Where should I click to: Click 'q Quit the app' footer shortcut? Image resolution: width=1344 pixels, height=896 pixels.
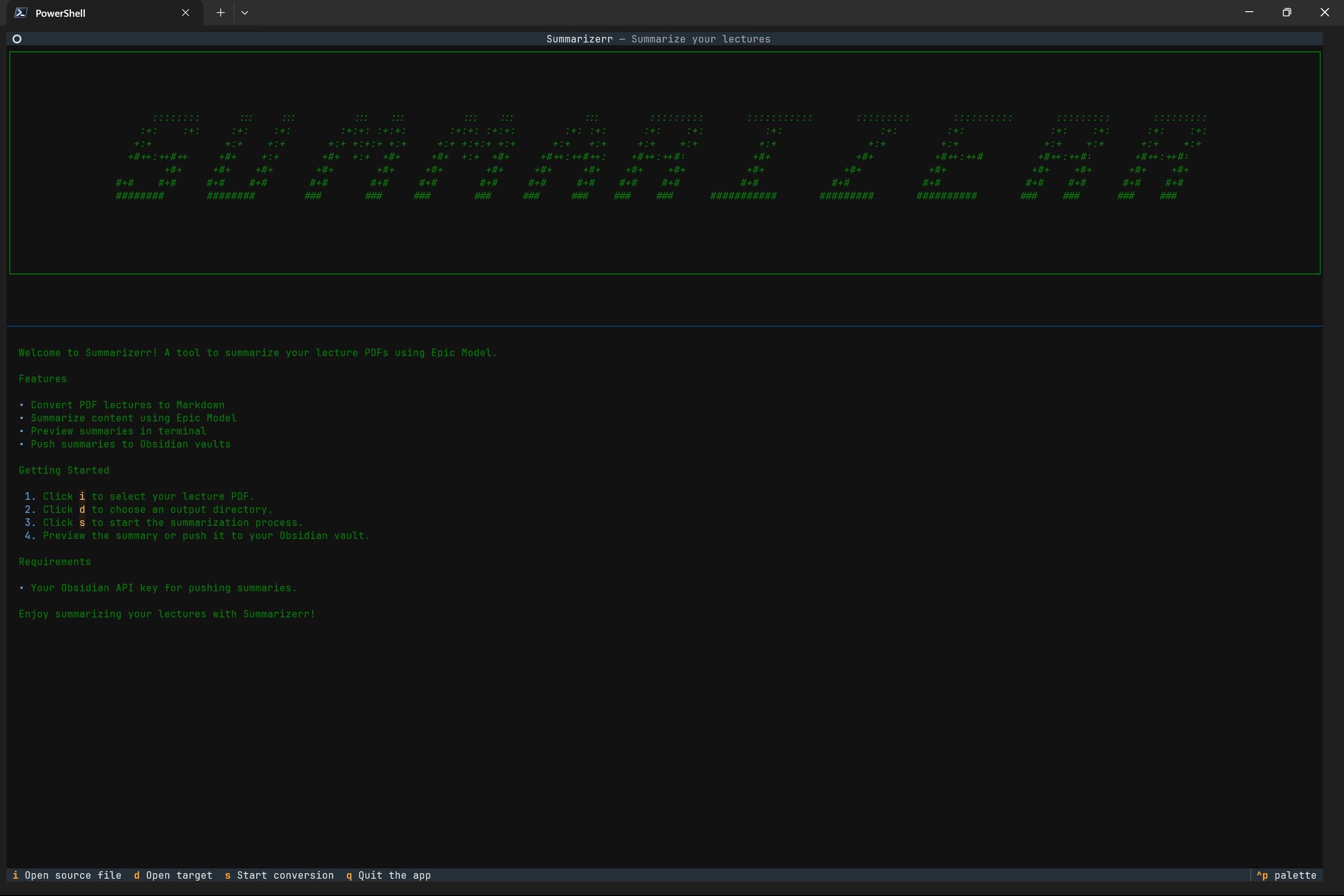389,875
